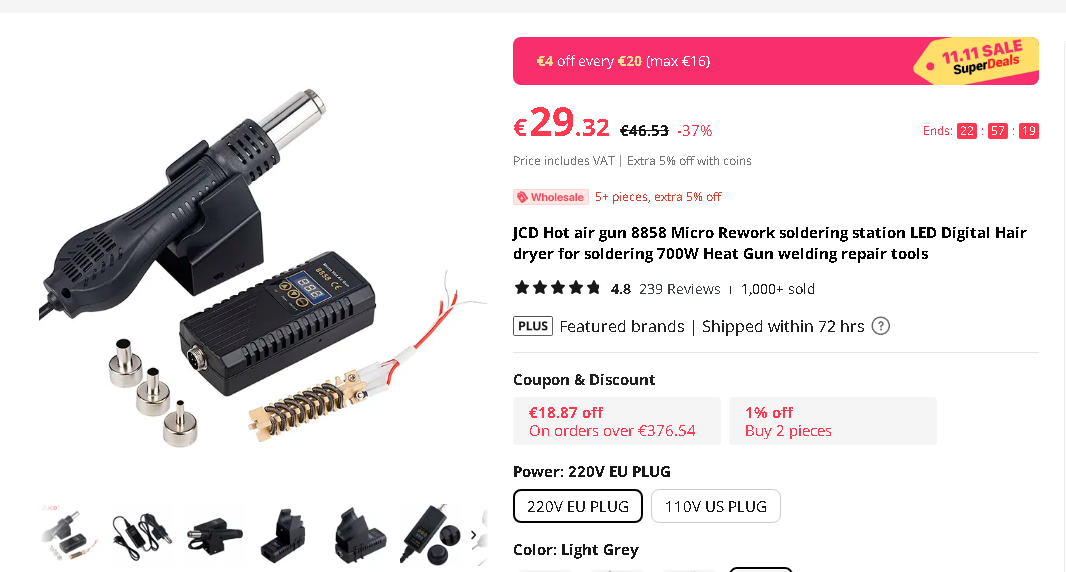Select second thumbnail showing power cable and gun
This screenshot has width=1066, height=572.
point(141,535)
